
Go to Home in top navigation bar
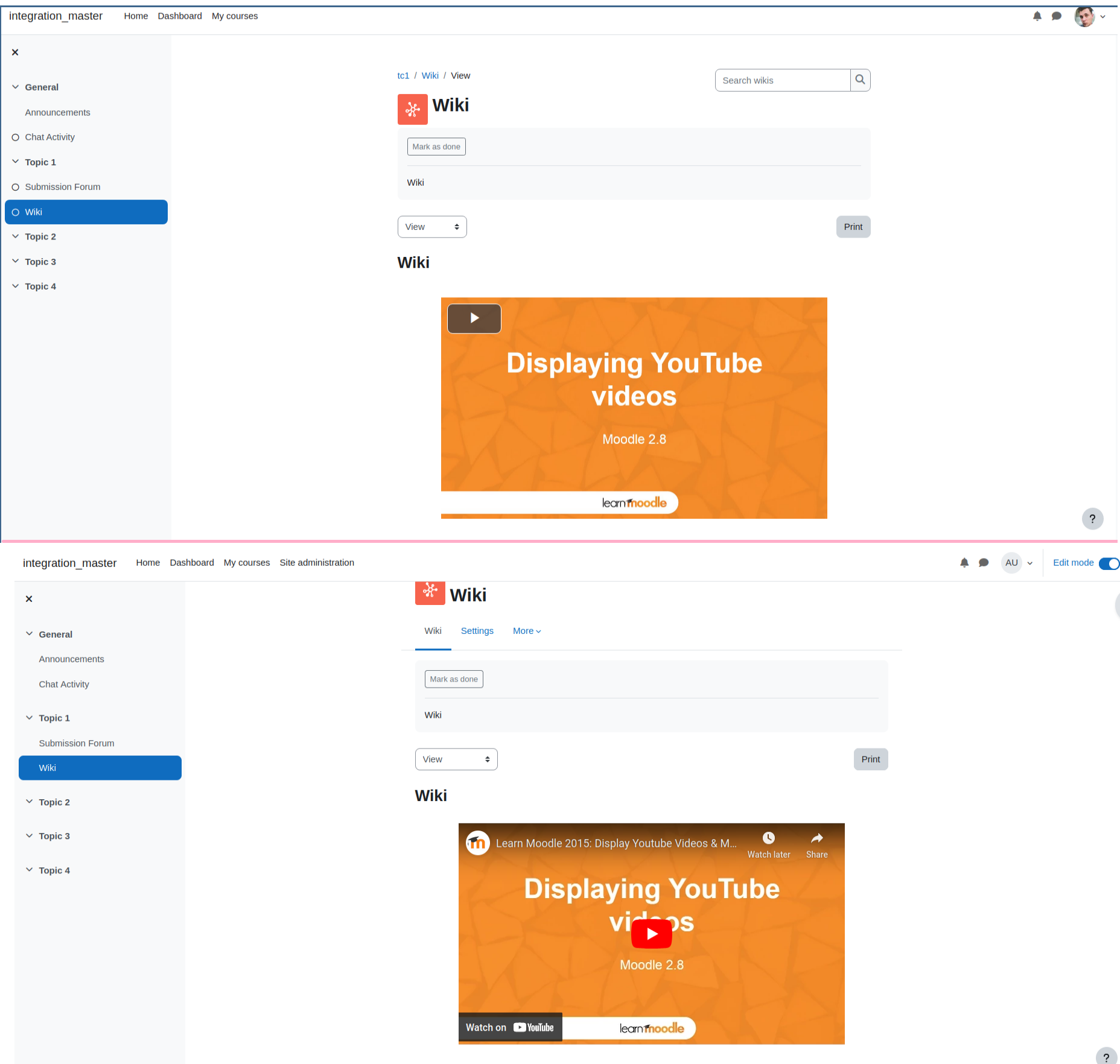click(x=136, y=16)
